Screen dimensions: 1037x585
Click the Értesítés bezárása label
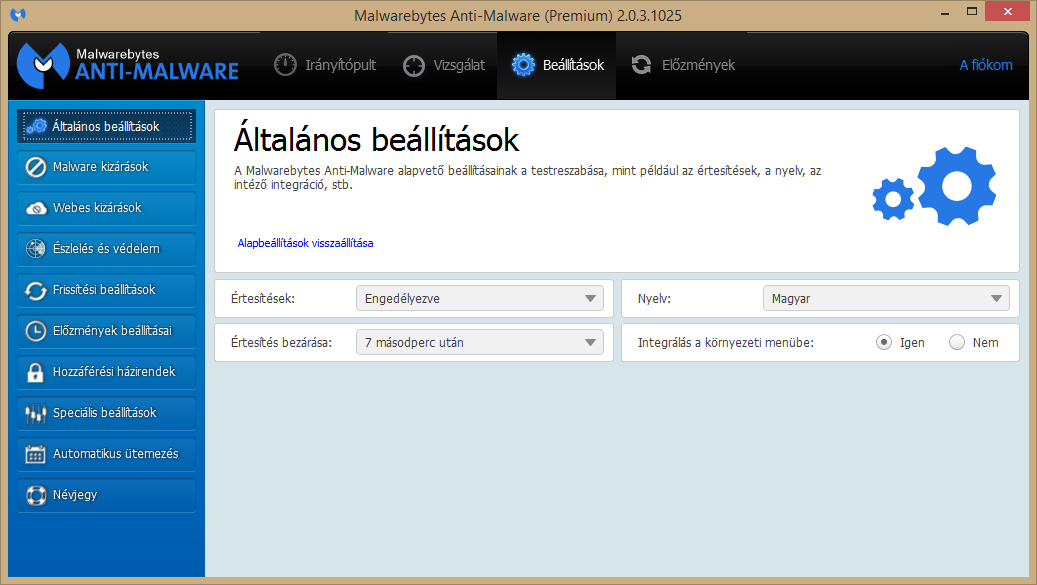(281, 342)
